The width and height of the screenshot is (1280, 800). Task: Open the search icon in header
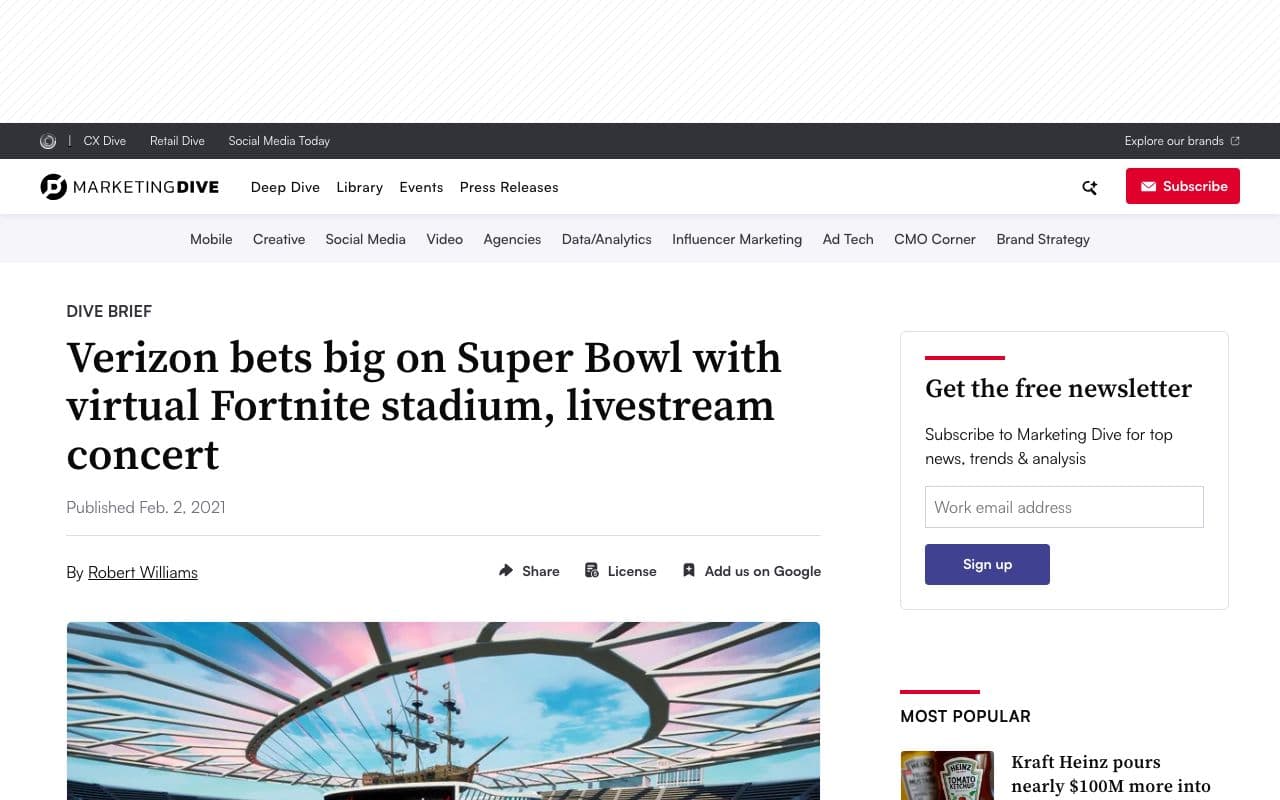click(1089, 187)
